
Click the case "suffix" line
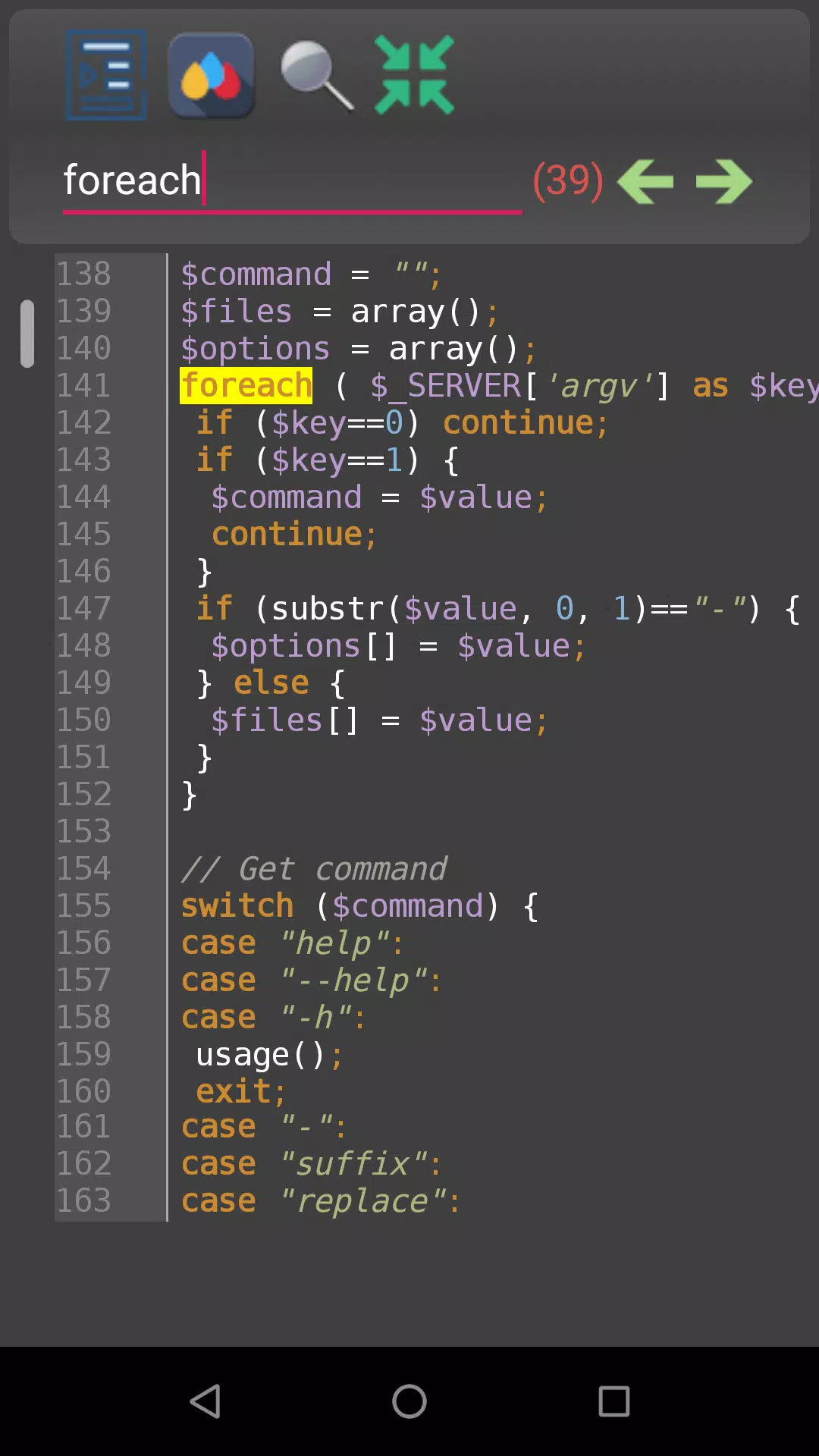pos(311,1163)
